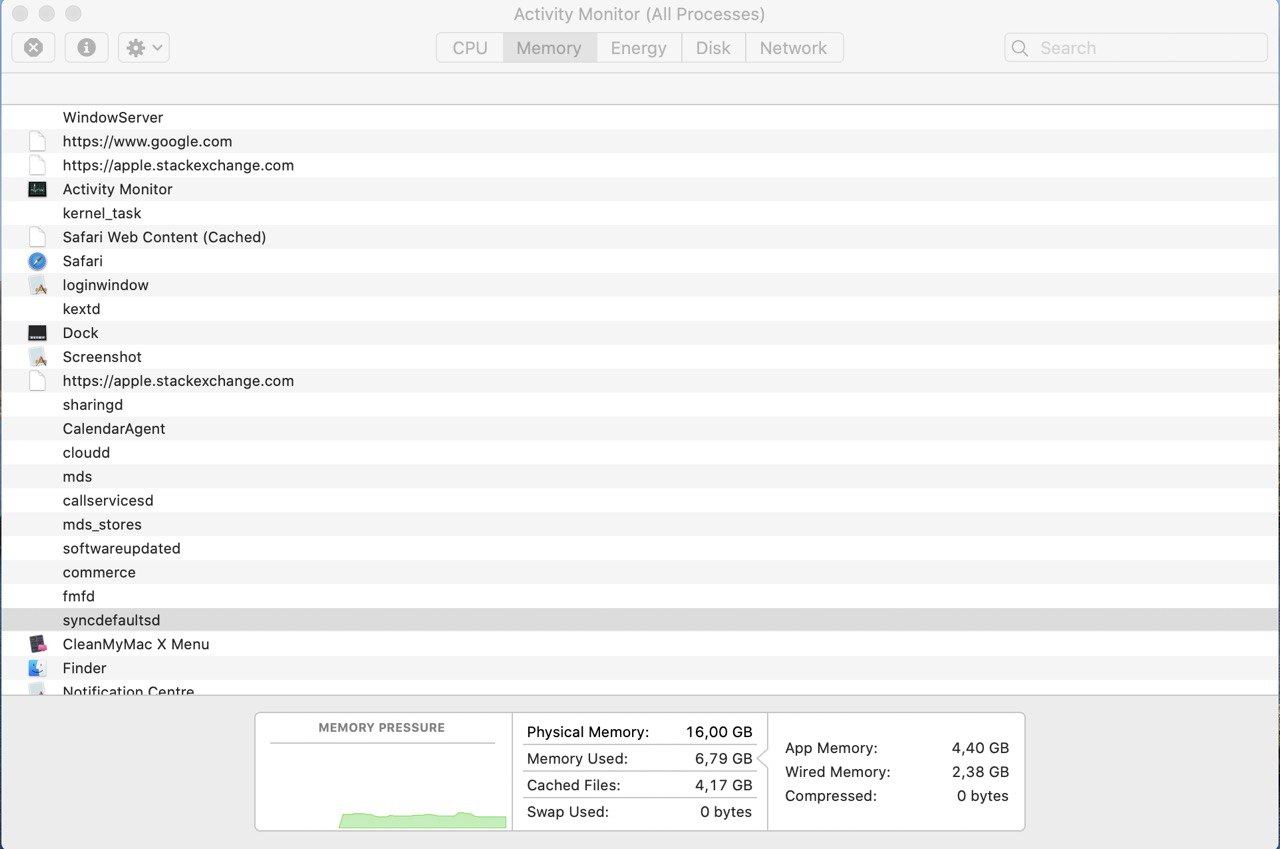Select the Activity Monitor process name

tap(117, 189)
